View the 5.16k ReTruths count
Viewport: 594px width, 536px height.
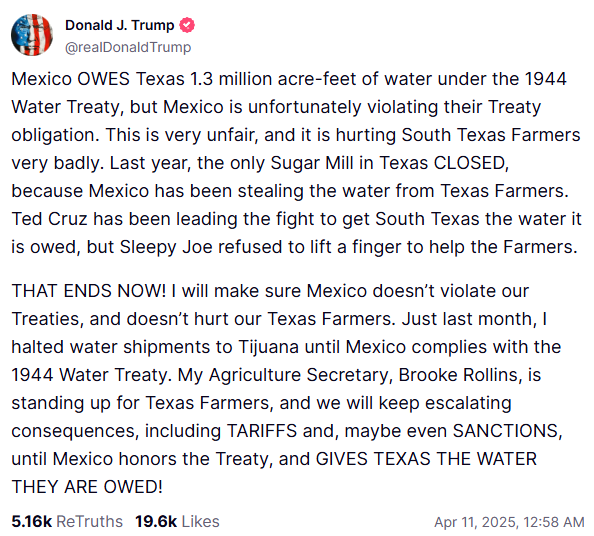point(31,521)
